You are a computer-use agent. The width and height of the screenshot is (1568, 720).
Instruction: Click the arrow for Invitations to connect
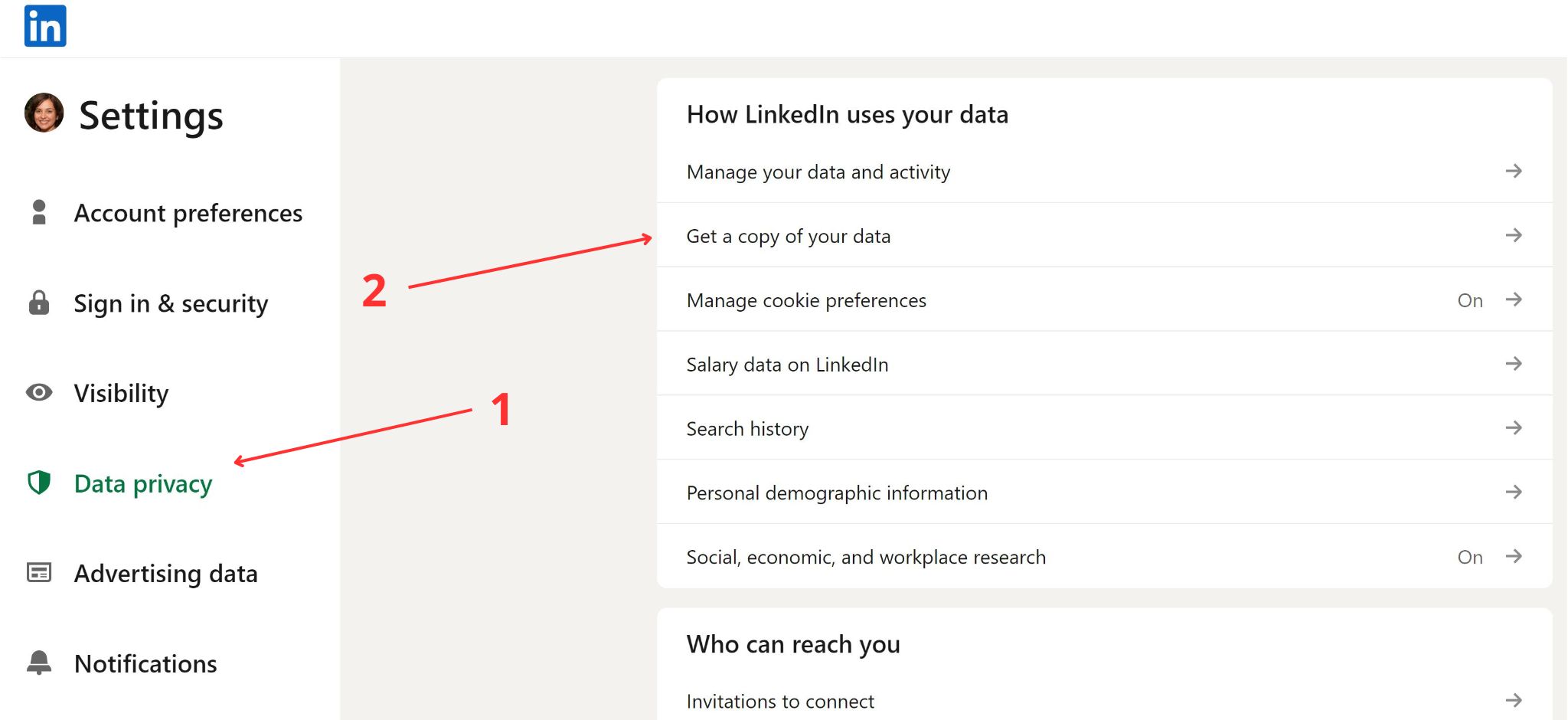coord(1513,700)
